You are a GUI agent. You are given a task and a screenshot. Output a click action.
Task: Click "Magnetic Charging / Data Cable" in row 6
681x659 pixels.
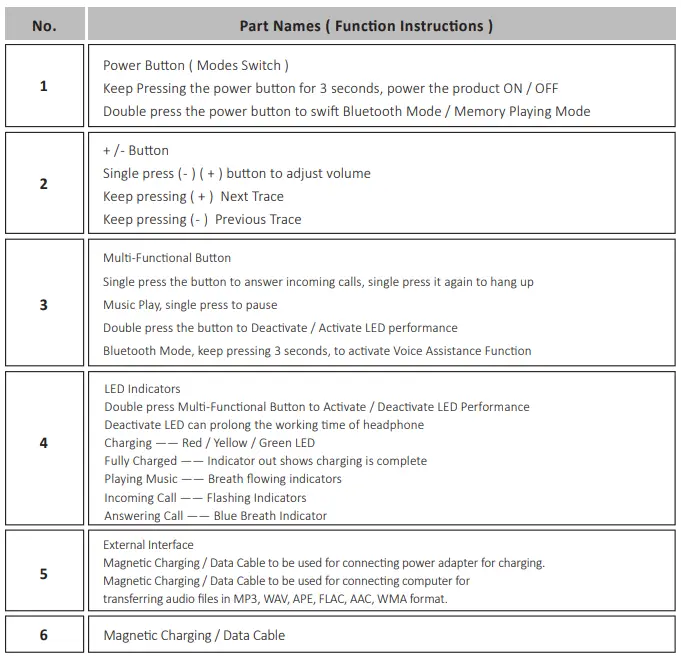[x=194, y=636]
